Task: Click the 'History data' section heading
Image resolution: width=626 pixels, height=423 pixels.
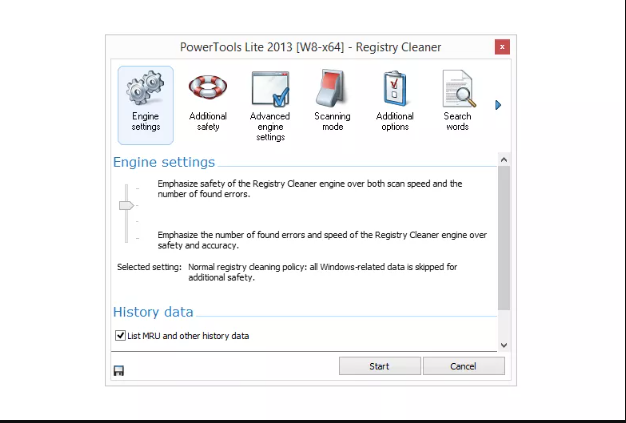Action: (153, 312)
